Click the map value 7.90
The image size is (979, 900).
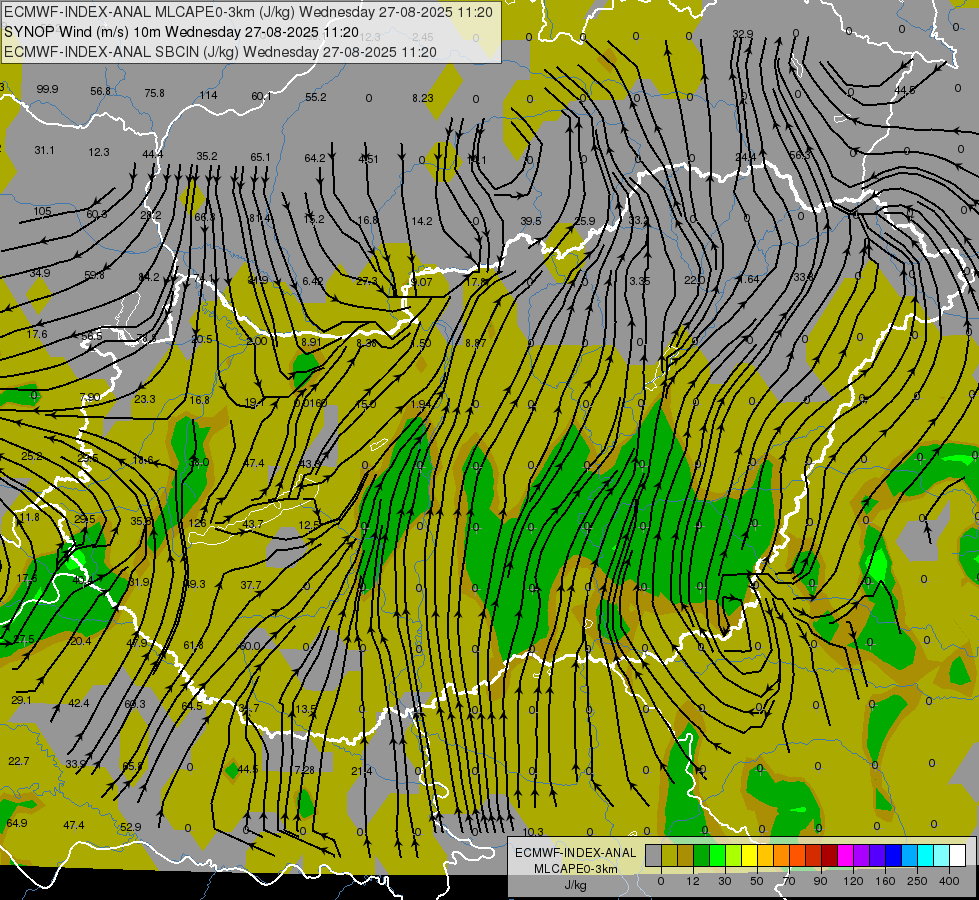coord(90,397)
